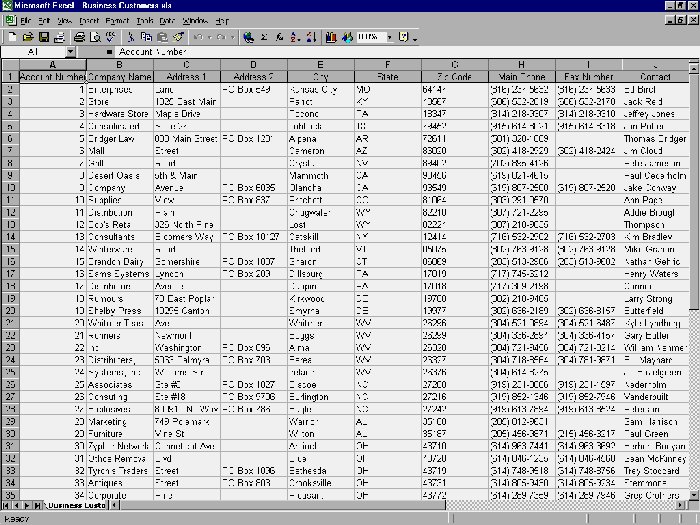Screen dimensions: 700x525
Task: Click the Thomas Bridger contact cell
Action: [655, 138]
